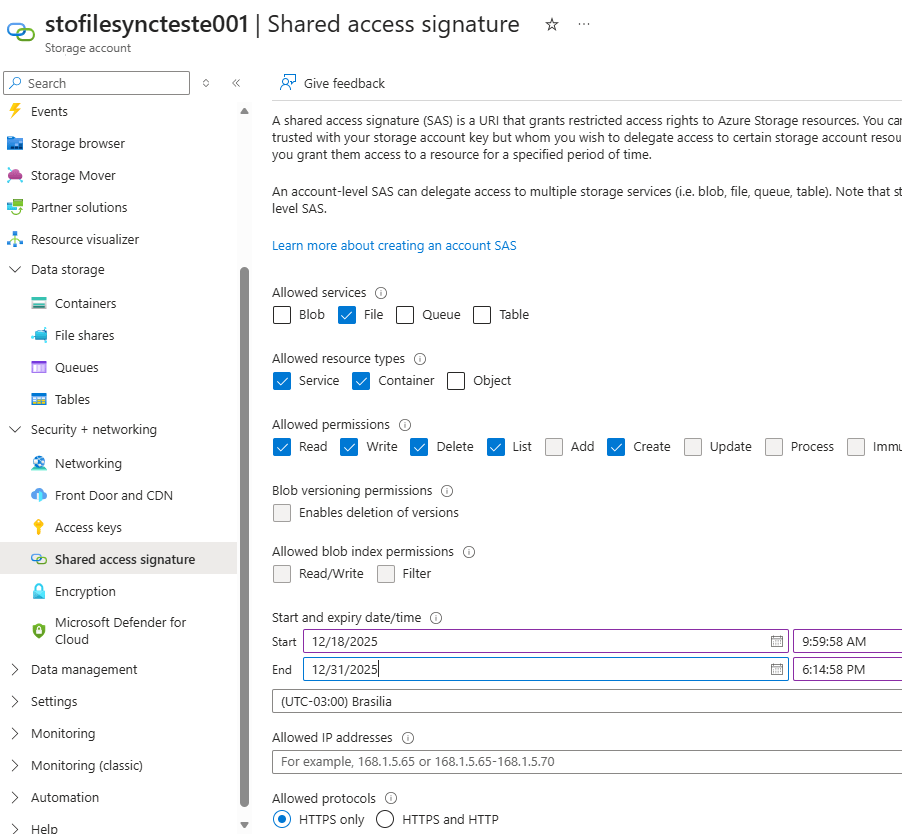Expand the Data management section
Screen dimensions: 902x835
pos(15,670)
